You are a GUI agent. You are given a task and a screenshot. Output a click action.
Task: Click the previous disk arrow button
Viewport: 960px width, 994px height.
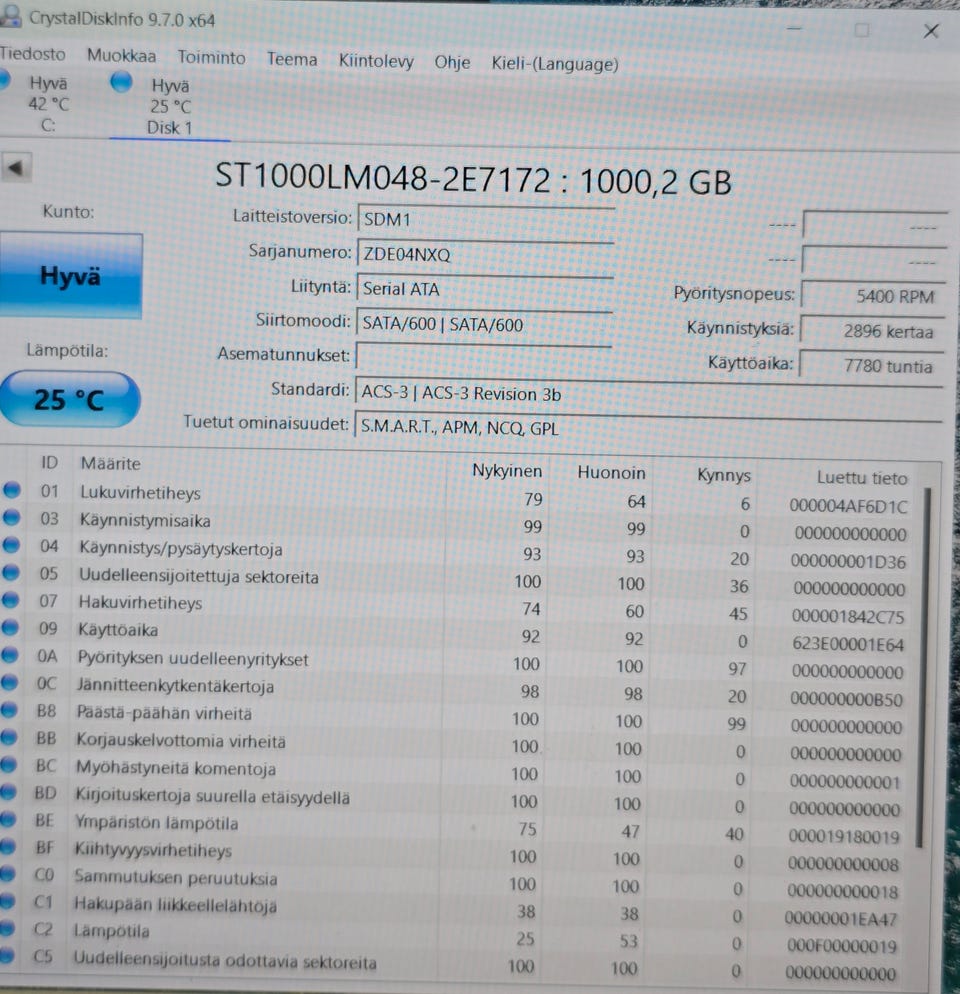coord(15,168)
